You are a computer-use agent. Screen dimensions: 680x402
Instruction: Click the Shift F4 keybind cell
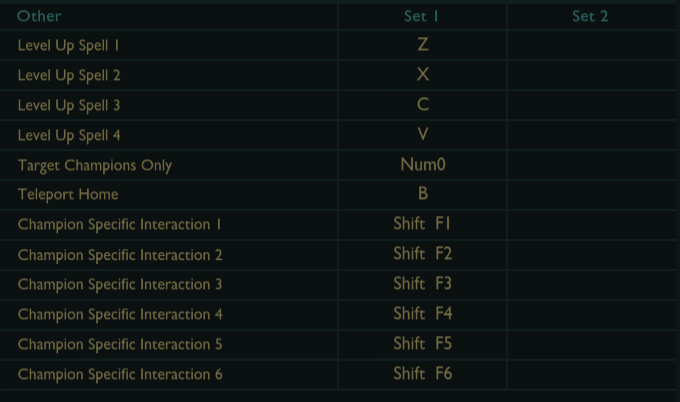pos(422,314)
